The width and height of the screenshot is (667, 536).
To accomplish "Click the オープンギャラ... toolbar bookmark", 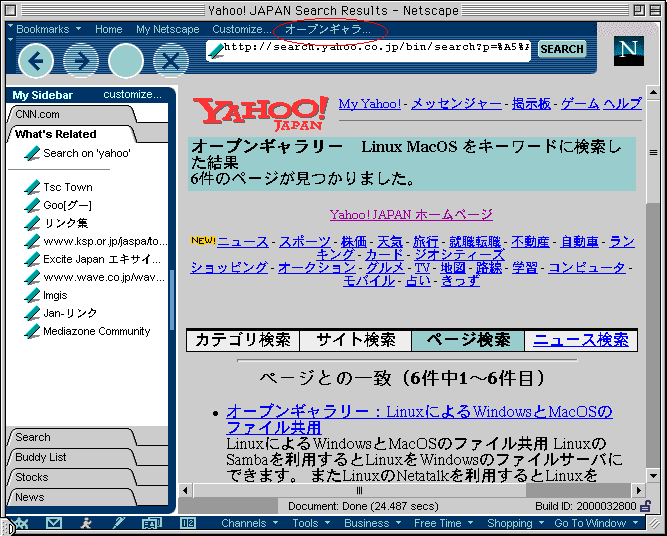I will 328,29.
